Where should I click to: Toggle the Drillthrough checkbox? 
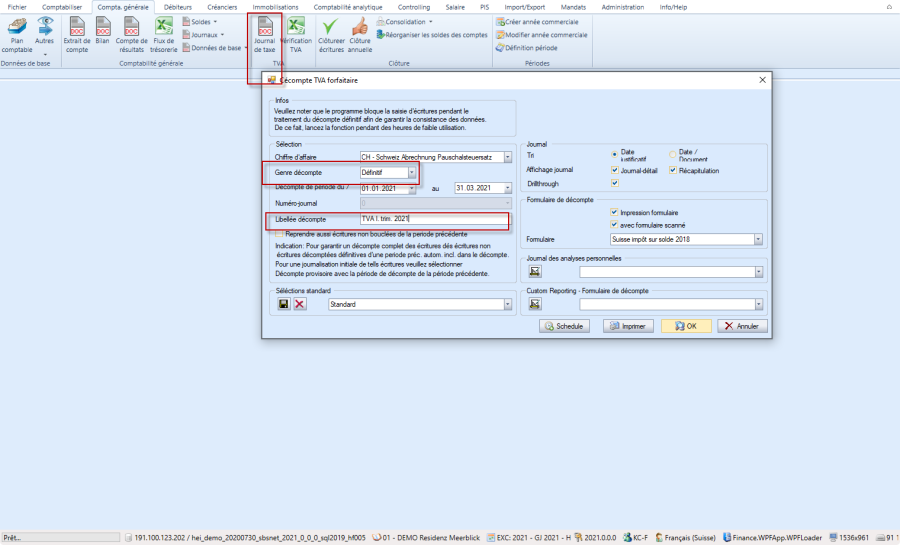point(615,183)
